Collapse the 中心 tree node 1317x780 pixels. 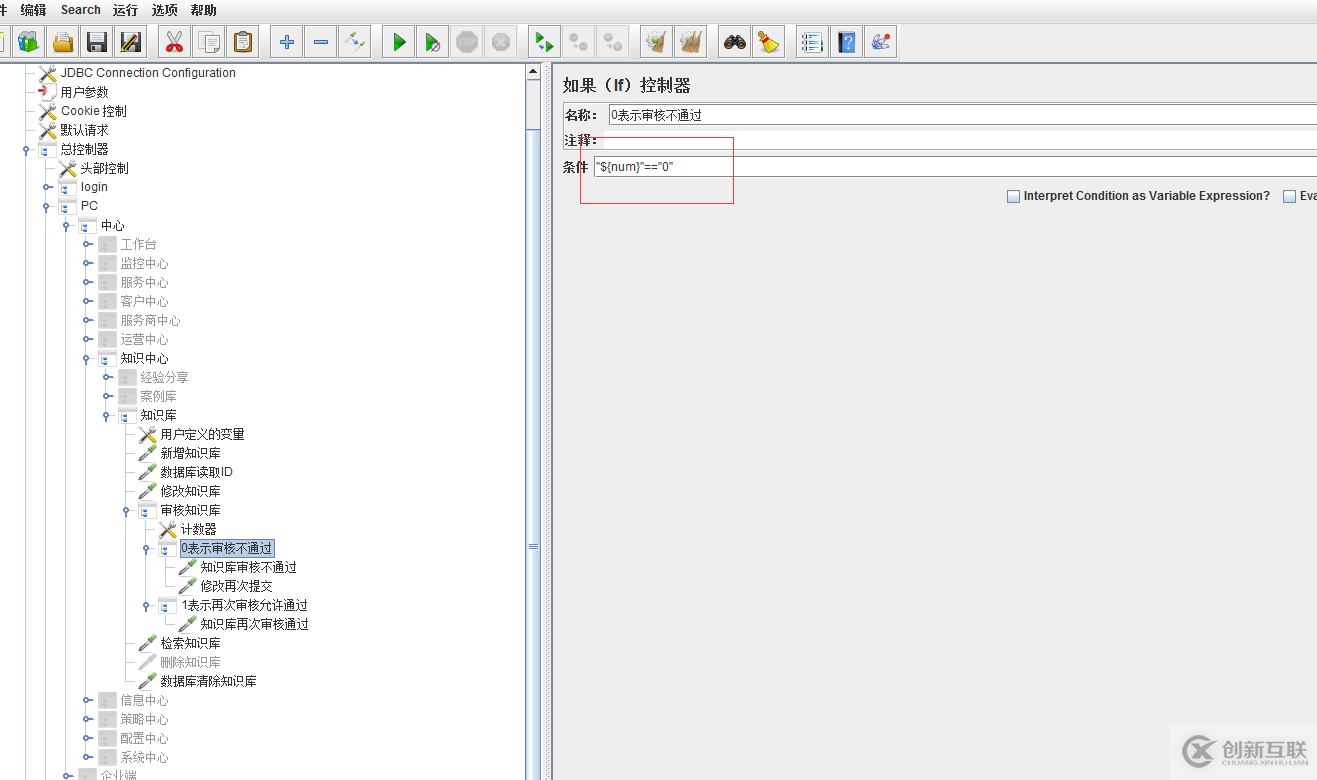(66, 226)
